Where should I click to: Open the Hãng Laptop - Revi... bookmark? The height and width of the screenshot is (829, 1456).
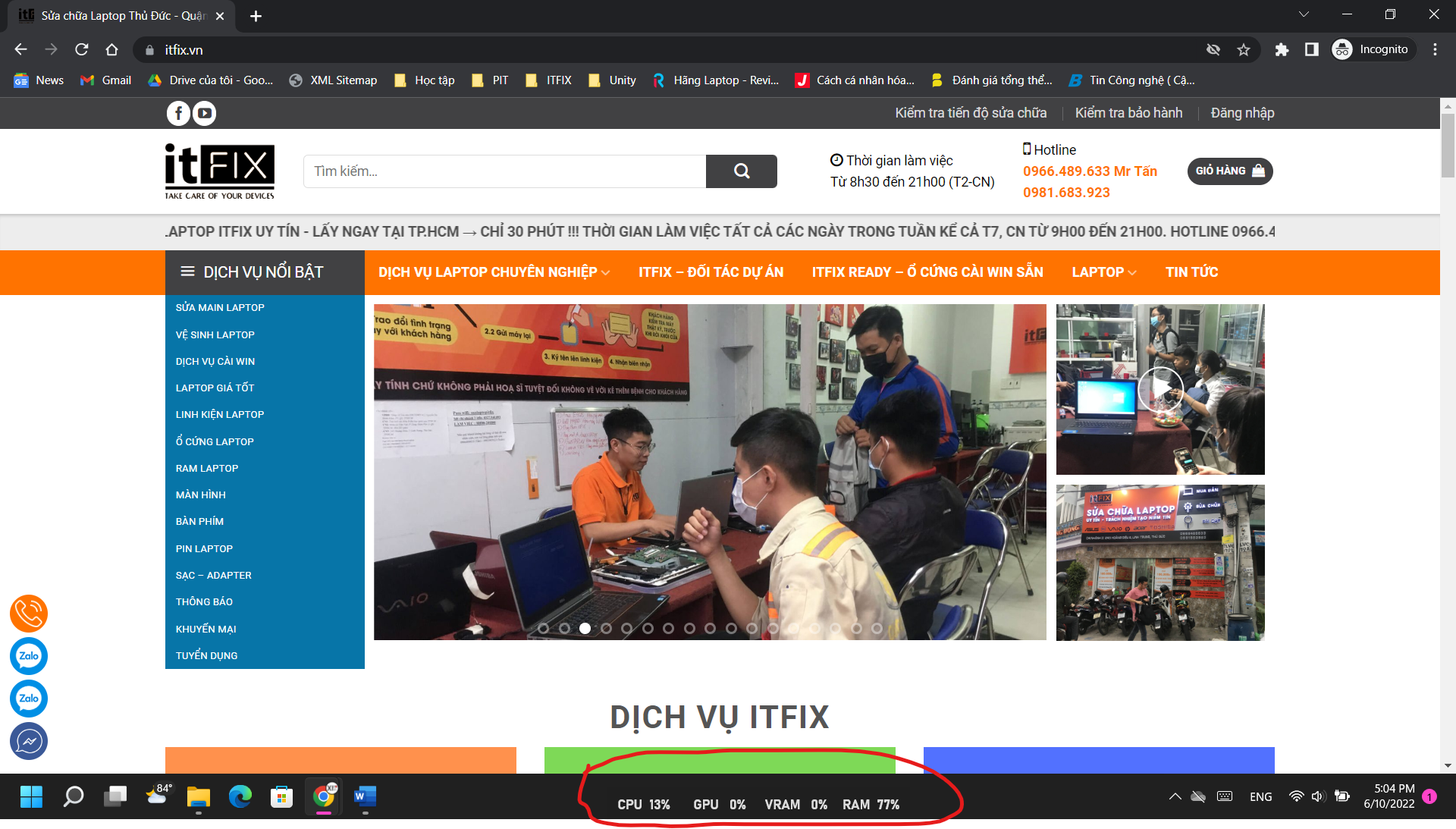click(715, 80)
